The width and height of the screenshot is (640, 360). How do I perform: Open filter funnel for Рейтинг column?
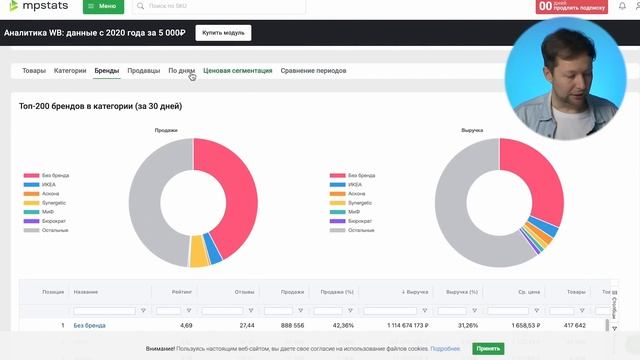189,311
